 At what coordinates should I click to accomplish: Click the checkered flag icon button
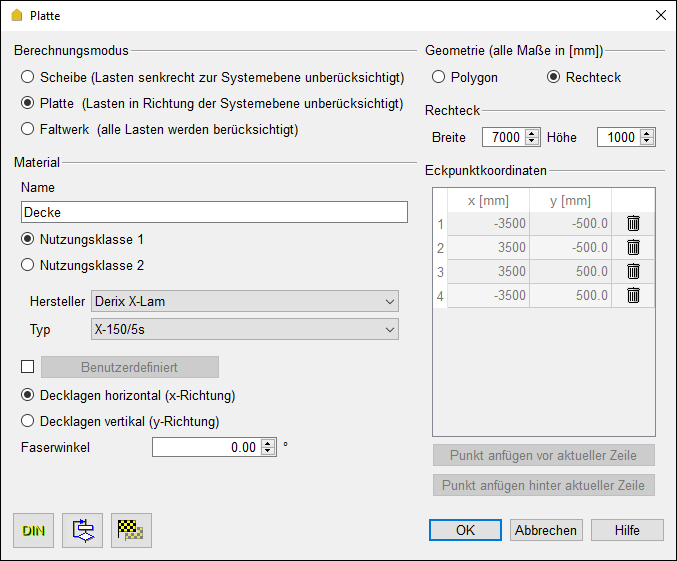click(132, 531)
